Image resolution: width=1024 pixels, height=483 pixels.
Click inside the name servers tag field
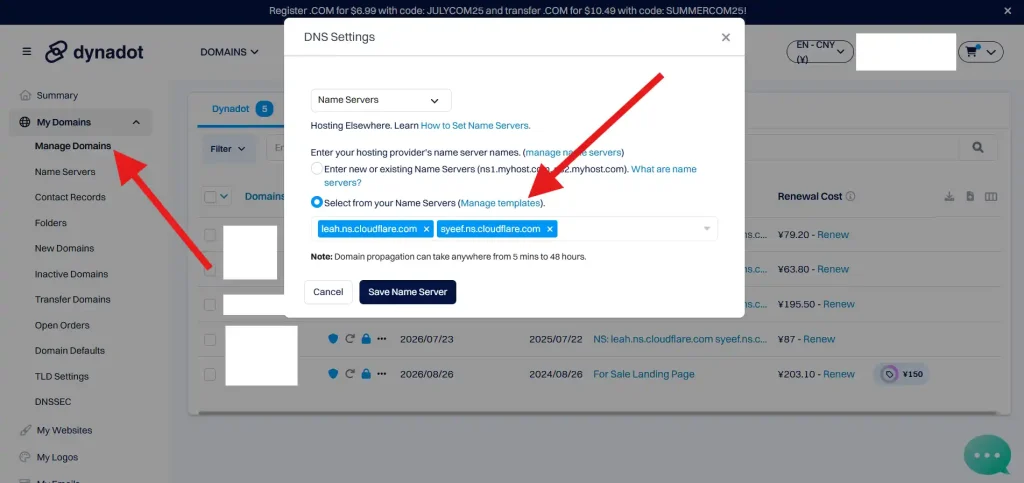[514, 229]
